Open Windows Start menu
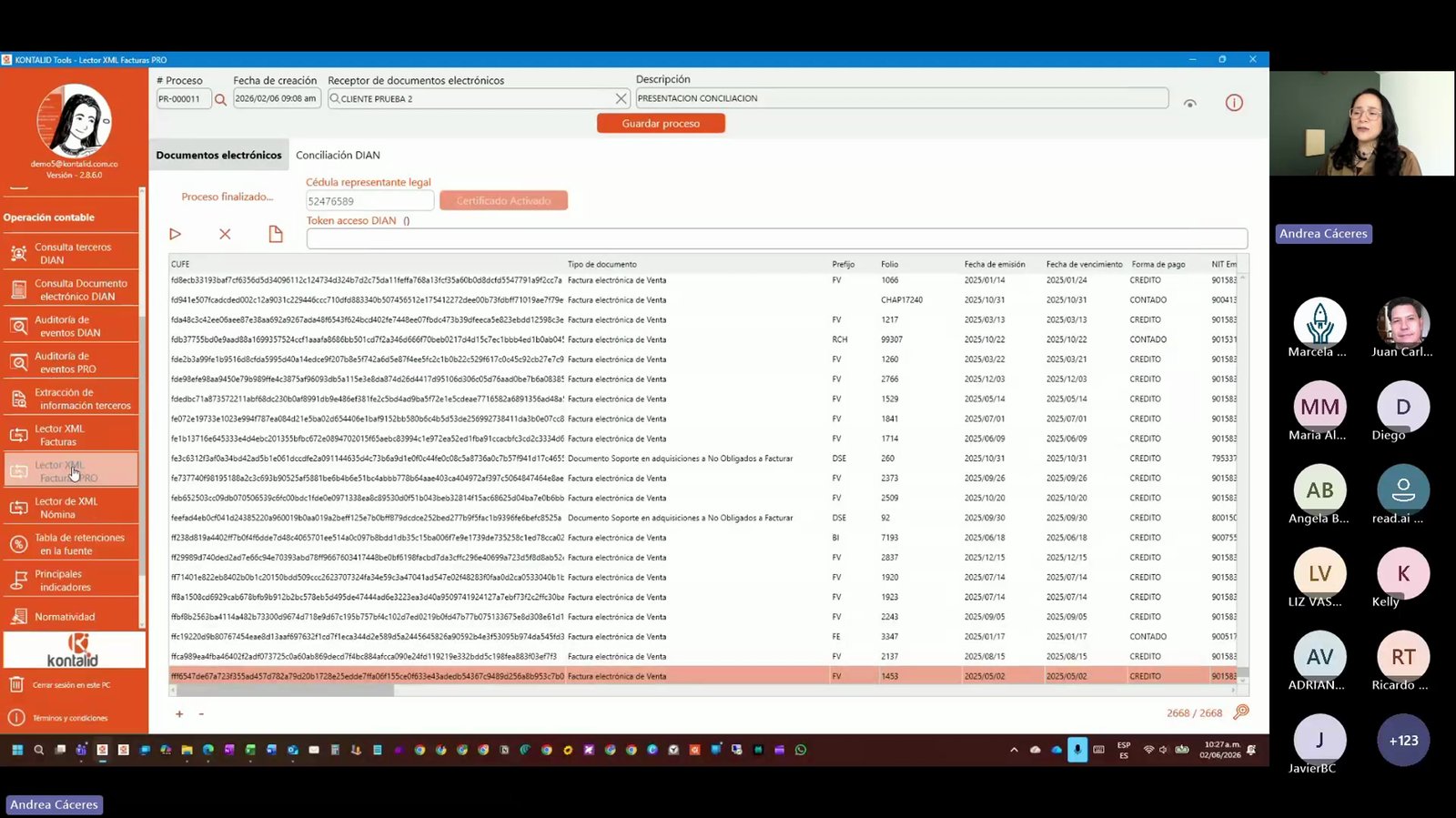Screen dimensions: 1456x818 tap(16, 750)
